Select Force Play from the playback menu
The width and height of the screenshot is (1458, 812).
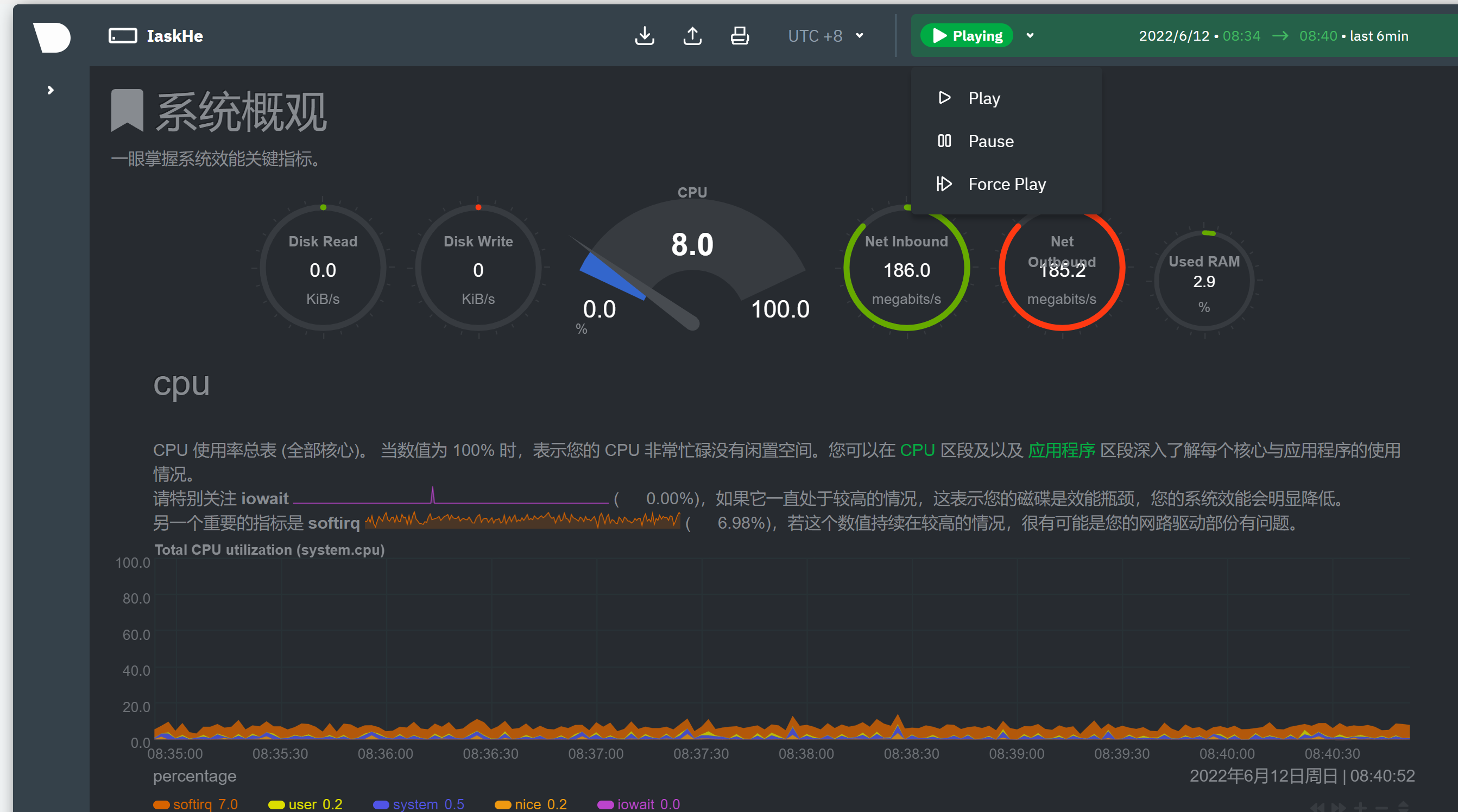coord(1007,183)
